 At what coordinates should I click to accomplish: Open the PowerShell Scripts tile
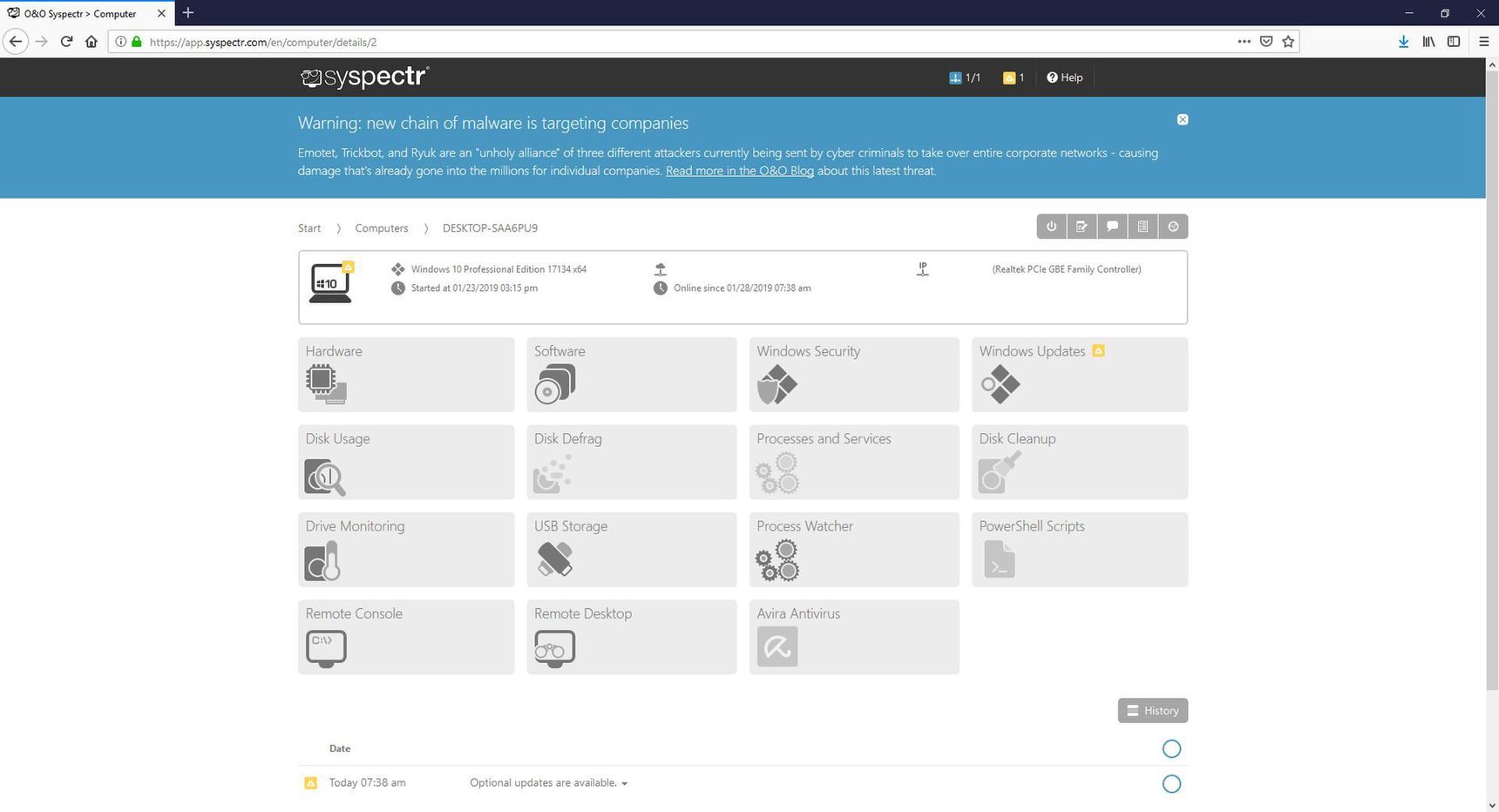coord(1080,549)
